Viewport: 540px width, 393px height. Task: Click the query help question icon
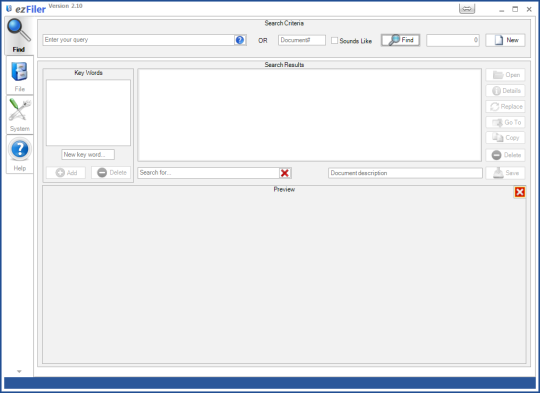coord(240,40)
